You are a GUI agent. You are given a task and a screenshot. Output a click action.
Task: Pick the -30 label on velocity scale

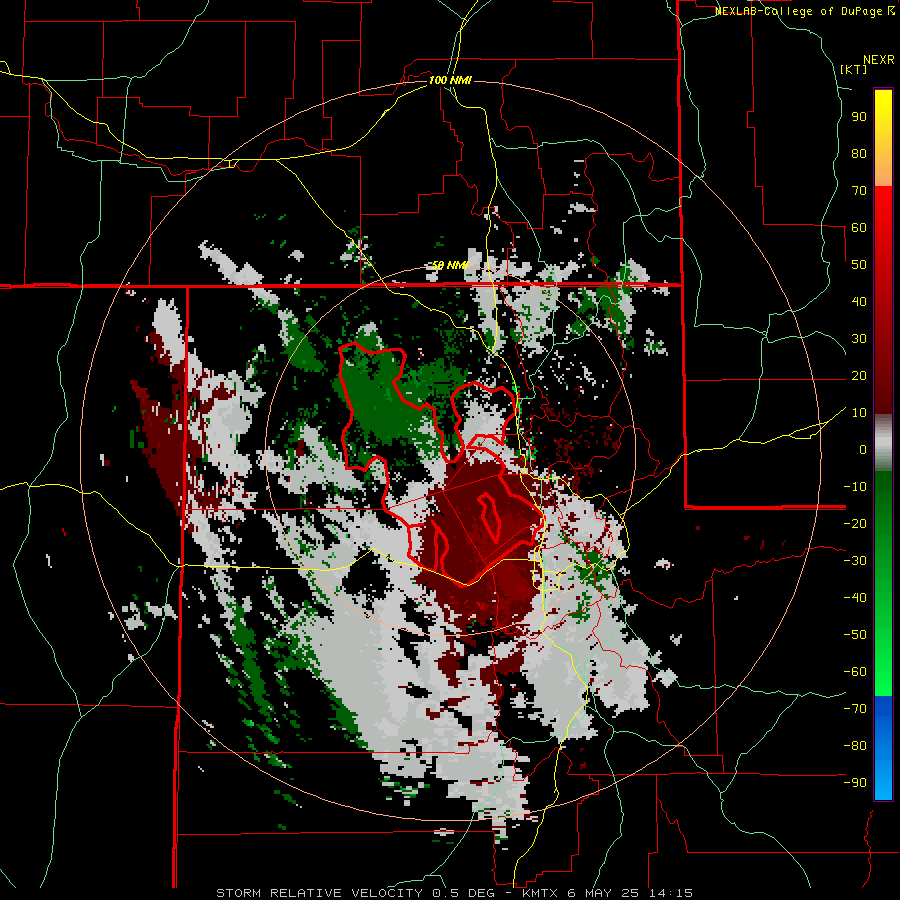(x=855, y=561)
